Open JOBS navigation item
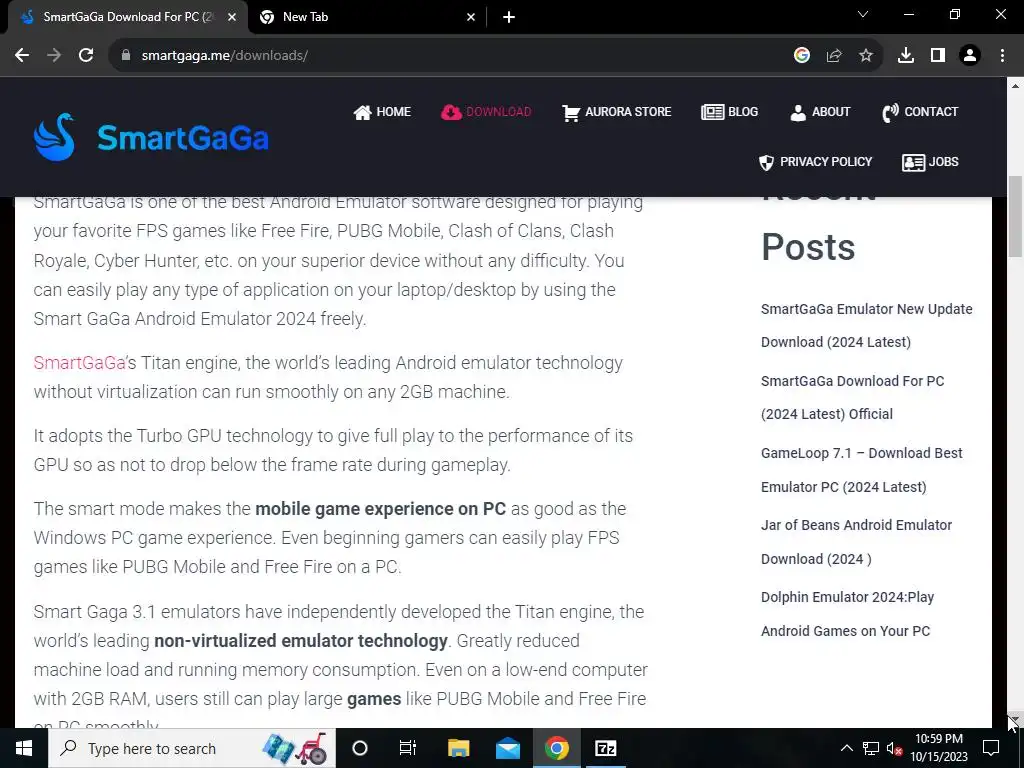The height and width of the screenshot is (768, 1024). (x=930, y=162)
